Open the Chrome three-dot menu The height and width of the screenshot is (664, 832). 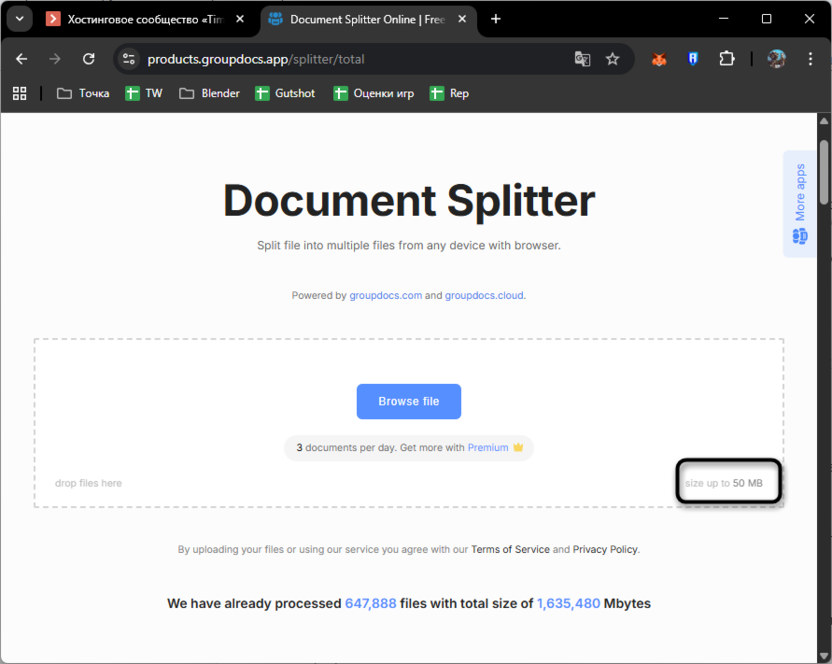811,59
